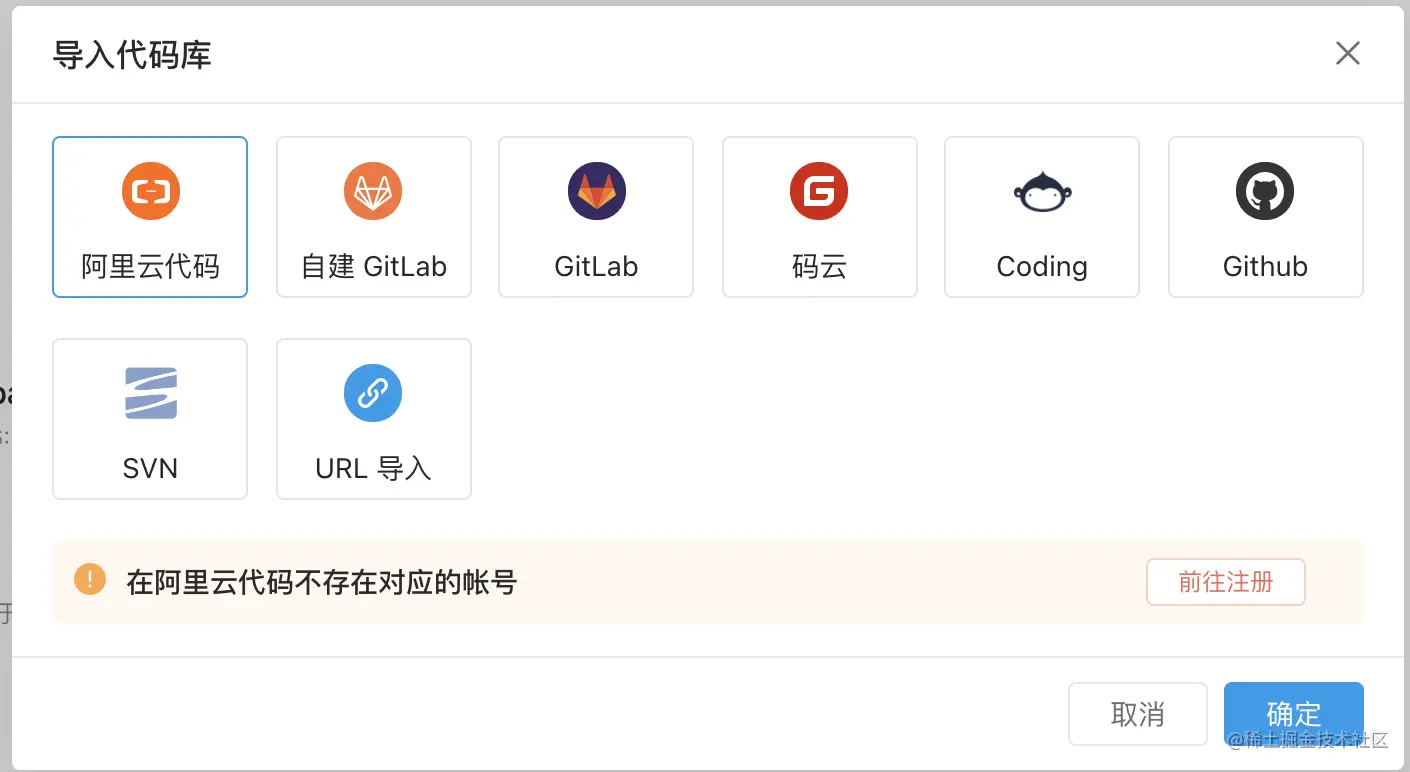Confirm the import with 确定
Image resolution: width=1410 pixels, height=772 pixels.
pyautogui.click(x=1294, y=714)
